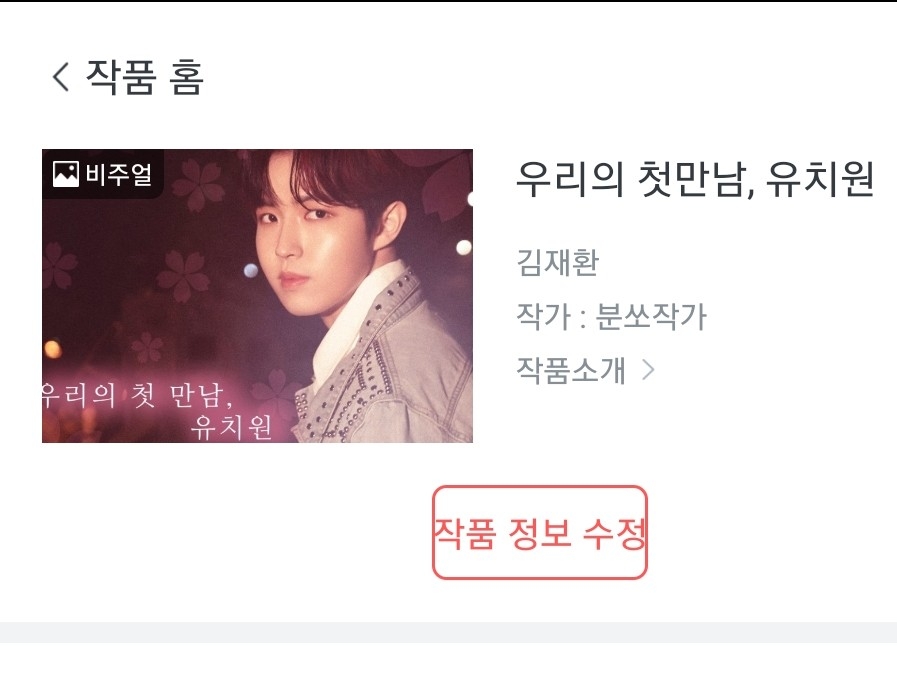This screenshot has width=897, height=673.
Task: Click the 작품 홈 header title
Action: [x=145, y=77]
